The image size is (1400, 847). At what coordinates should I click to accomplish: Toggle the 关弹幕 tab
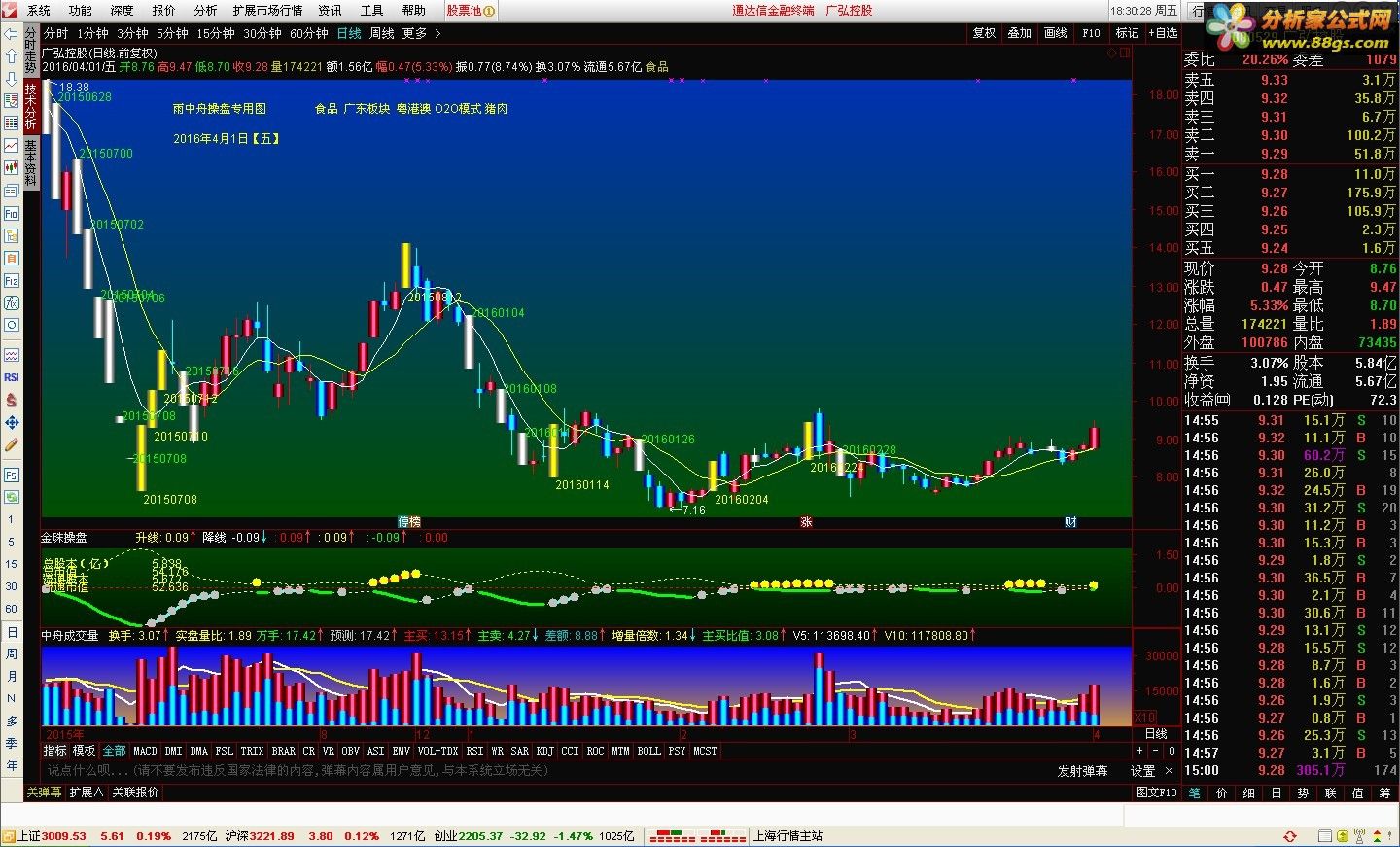[x=44, y=793]
